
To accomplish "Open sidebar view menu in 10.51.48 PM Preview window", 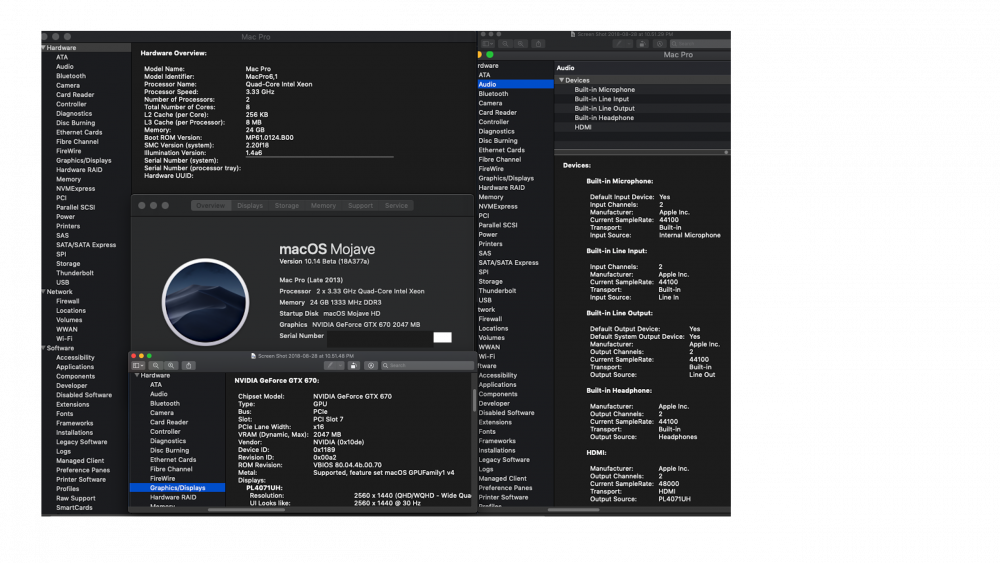I will 138,365.
